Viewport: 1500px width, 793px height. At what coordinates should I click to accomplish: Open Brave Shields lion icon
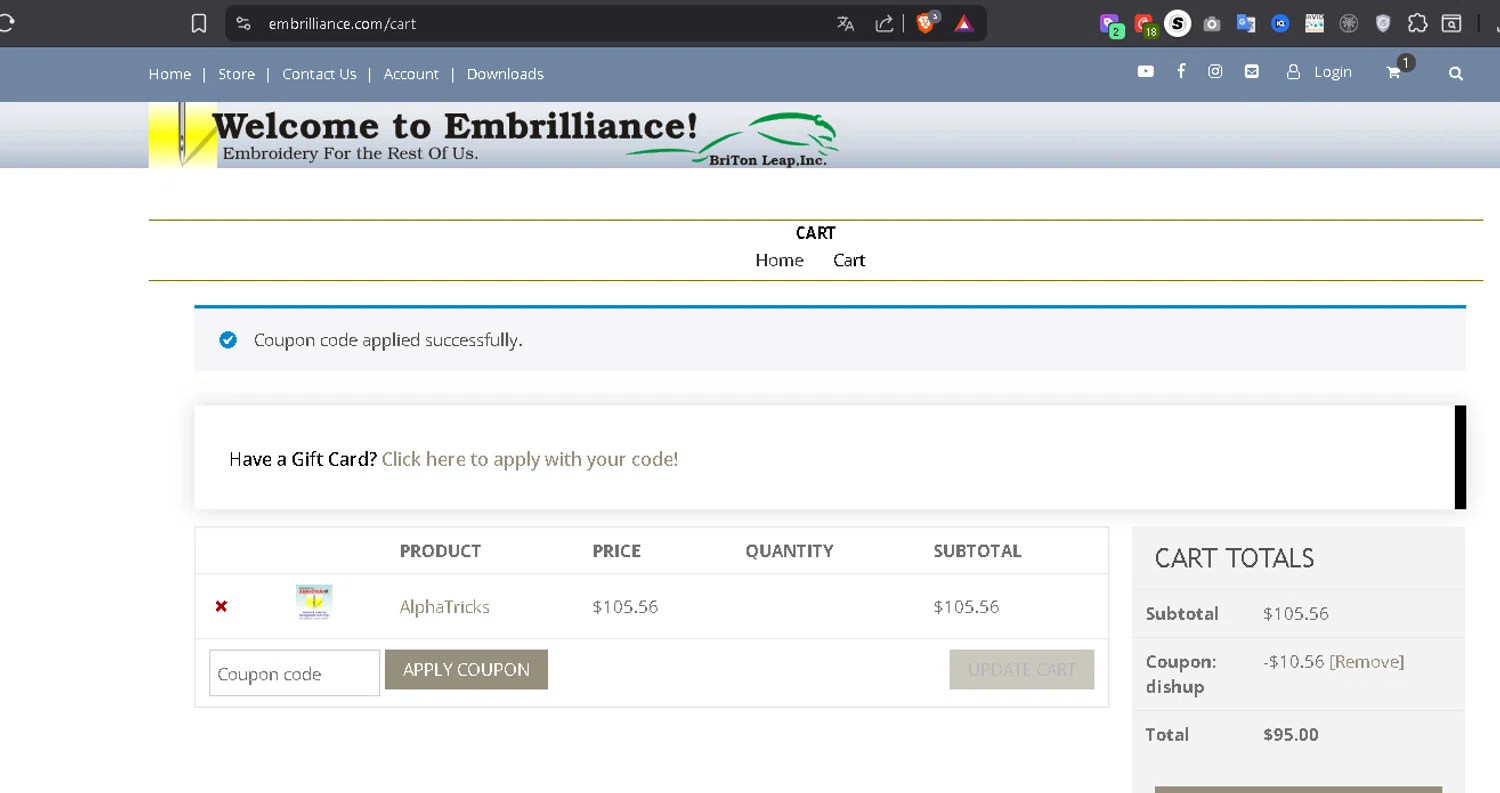pos(926,23)
